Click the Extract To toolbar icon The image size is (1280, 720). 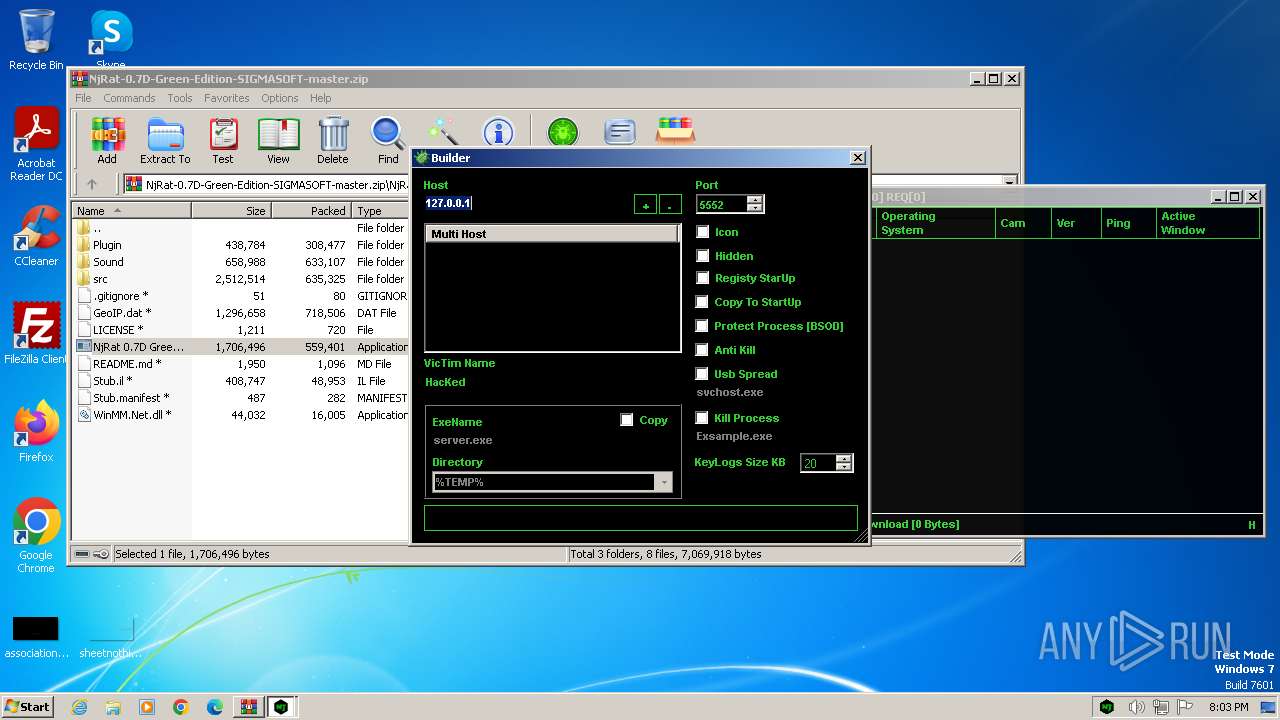165,141
